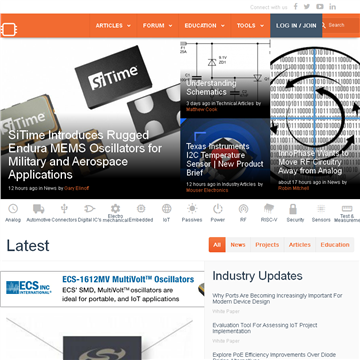Image resolution: width=360 pixels, height=360 pixels.
Task: Go to the site's chip logo home
Action: (9, 29)
